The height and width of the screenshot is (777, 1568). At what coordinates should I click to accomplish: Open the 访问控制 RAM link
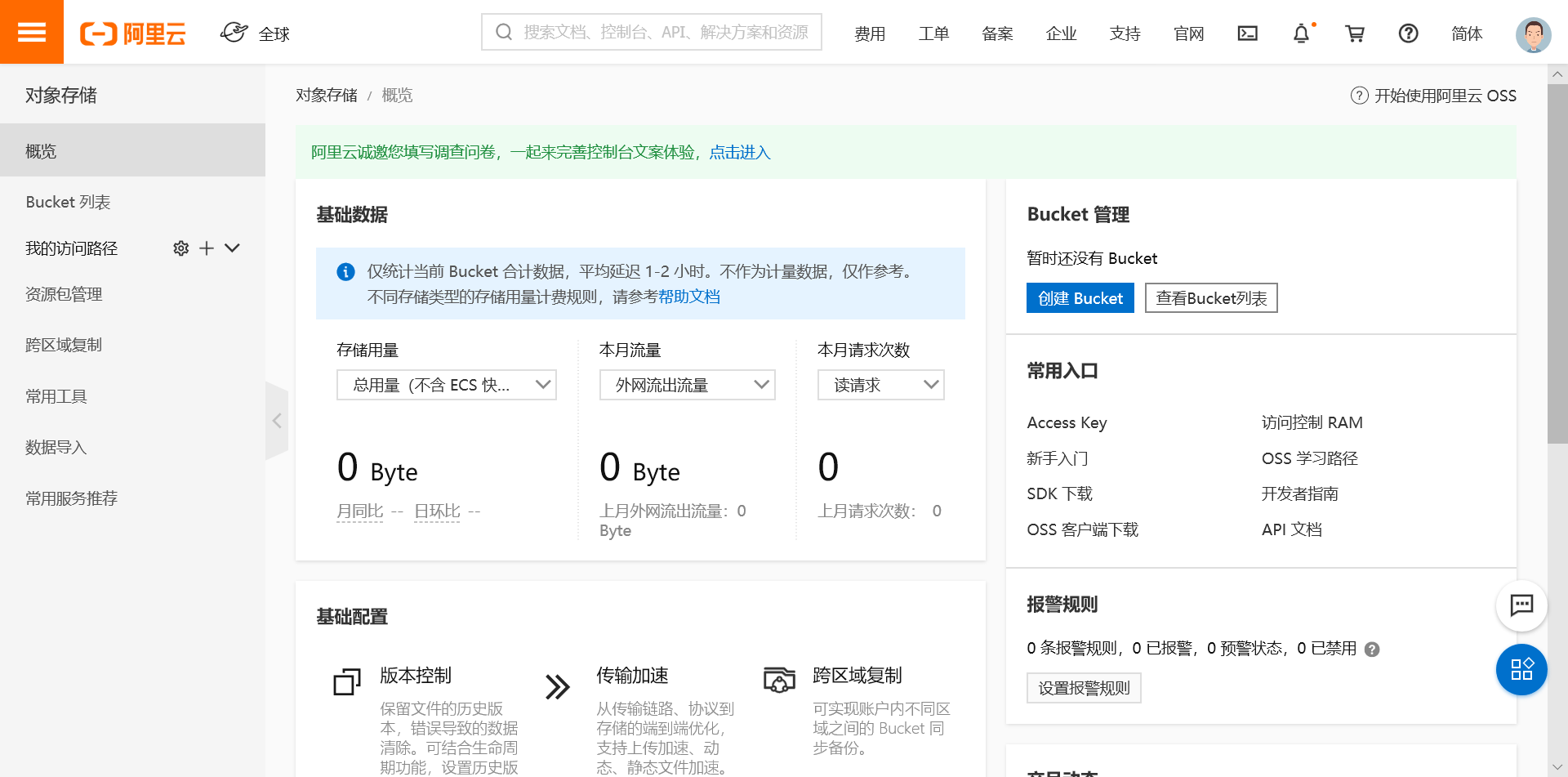1312,422
